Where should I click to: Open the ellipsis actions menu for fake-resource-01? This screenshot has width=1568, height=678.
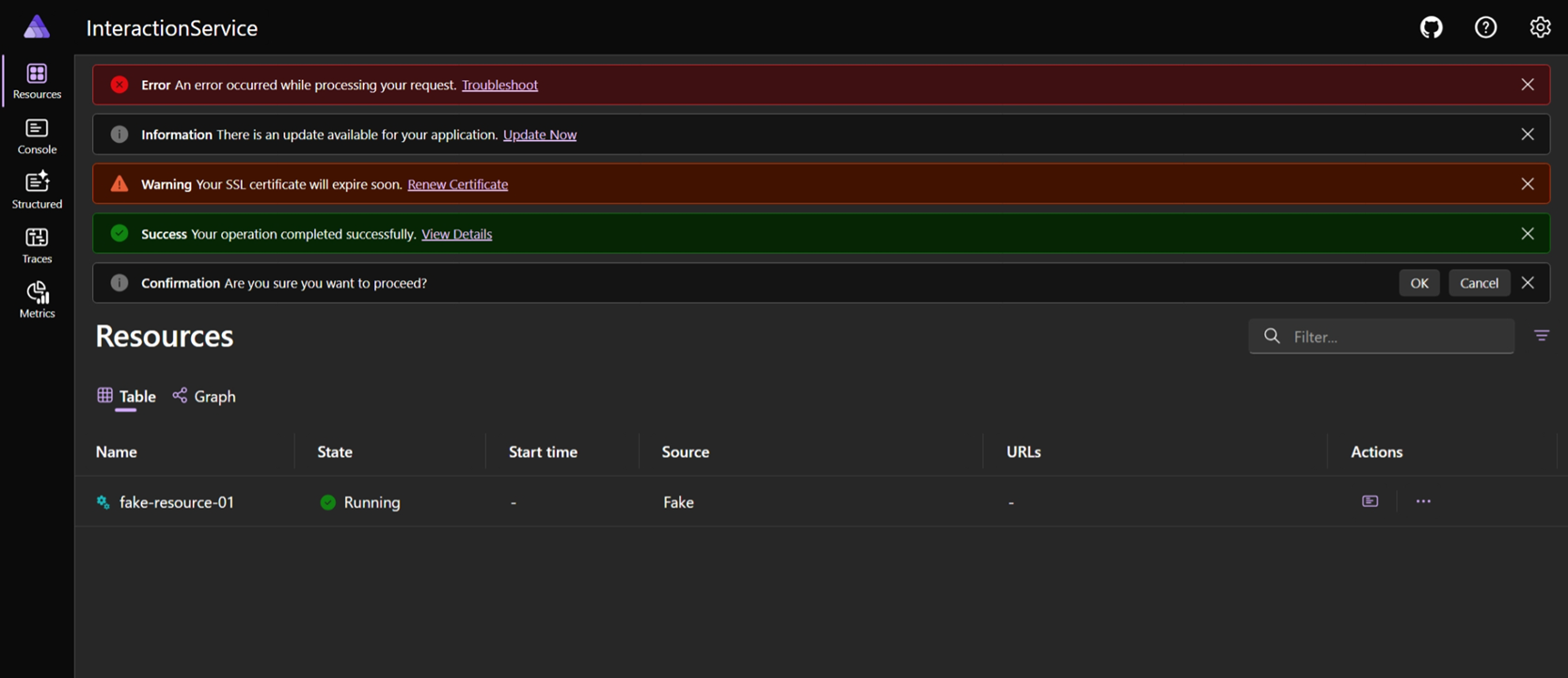tap(1423, 501)
